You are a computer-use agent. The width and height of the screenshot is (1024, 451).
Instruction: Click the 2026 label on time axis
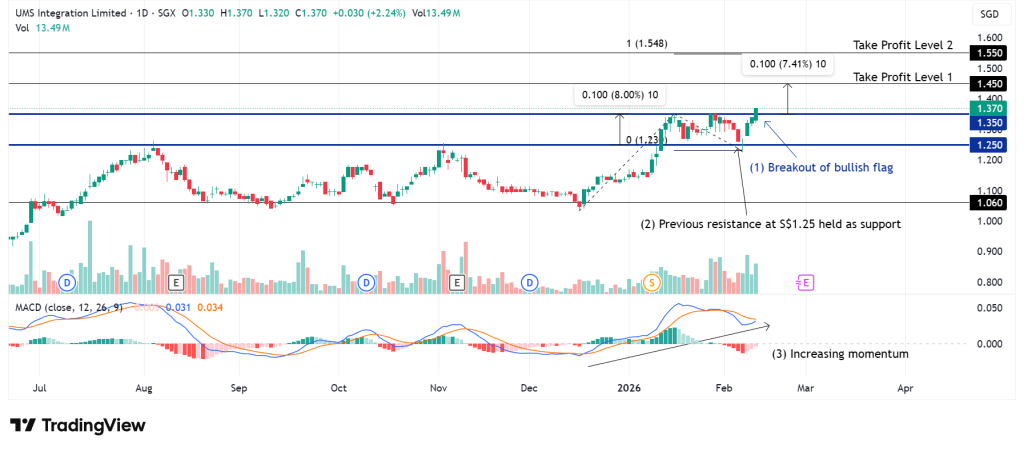(x=628, y=386)
